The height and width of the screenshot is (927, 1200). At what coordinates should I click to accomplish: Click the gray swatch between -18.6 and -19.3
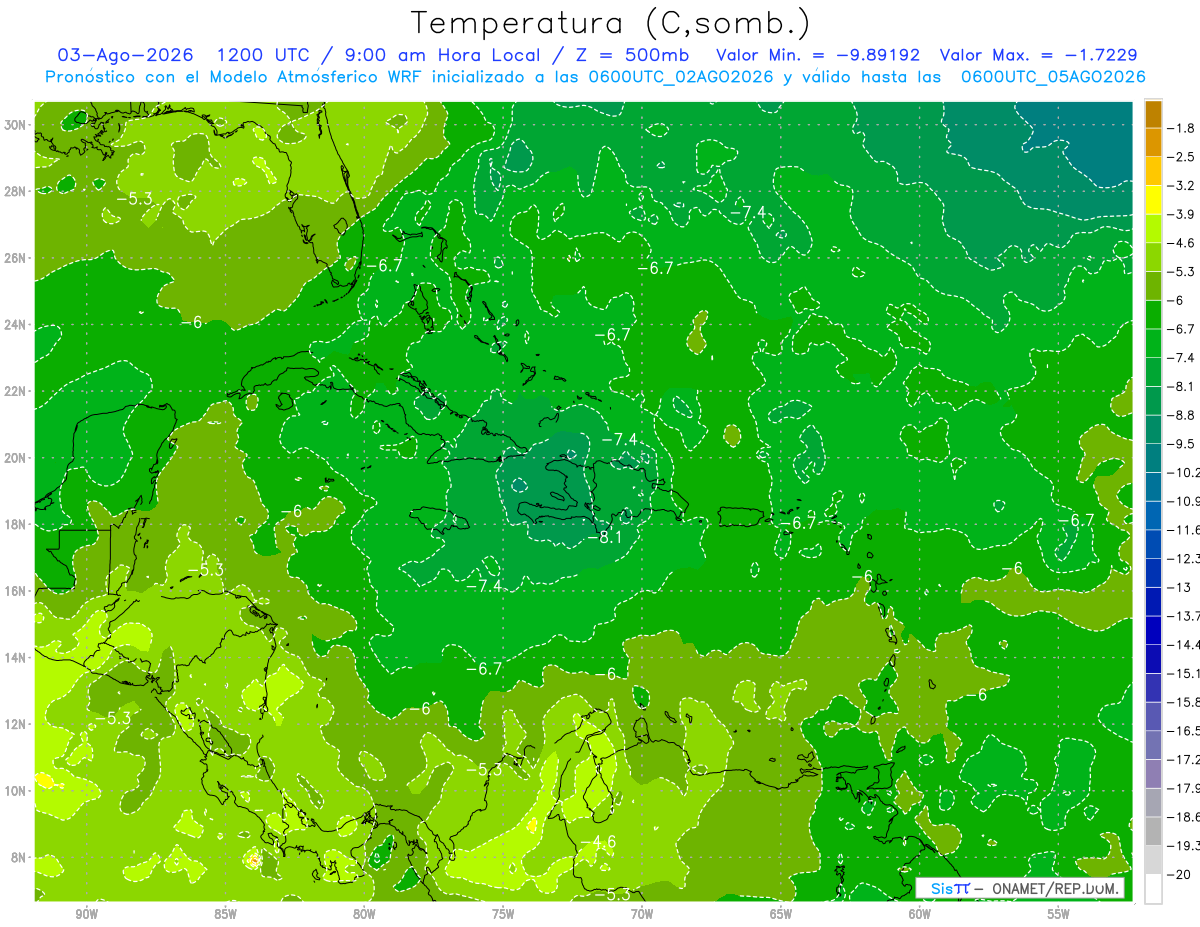coord(1153,831)
